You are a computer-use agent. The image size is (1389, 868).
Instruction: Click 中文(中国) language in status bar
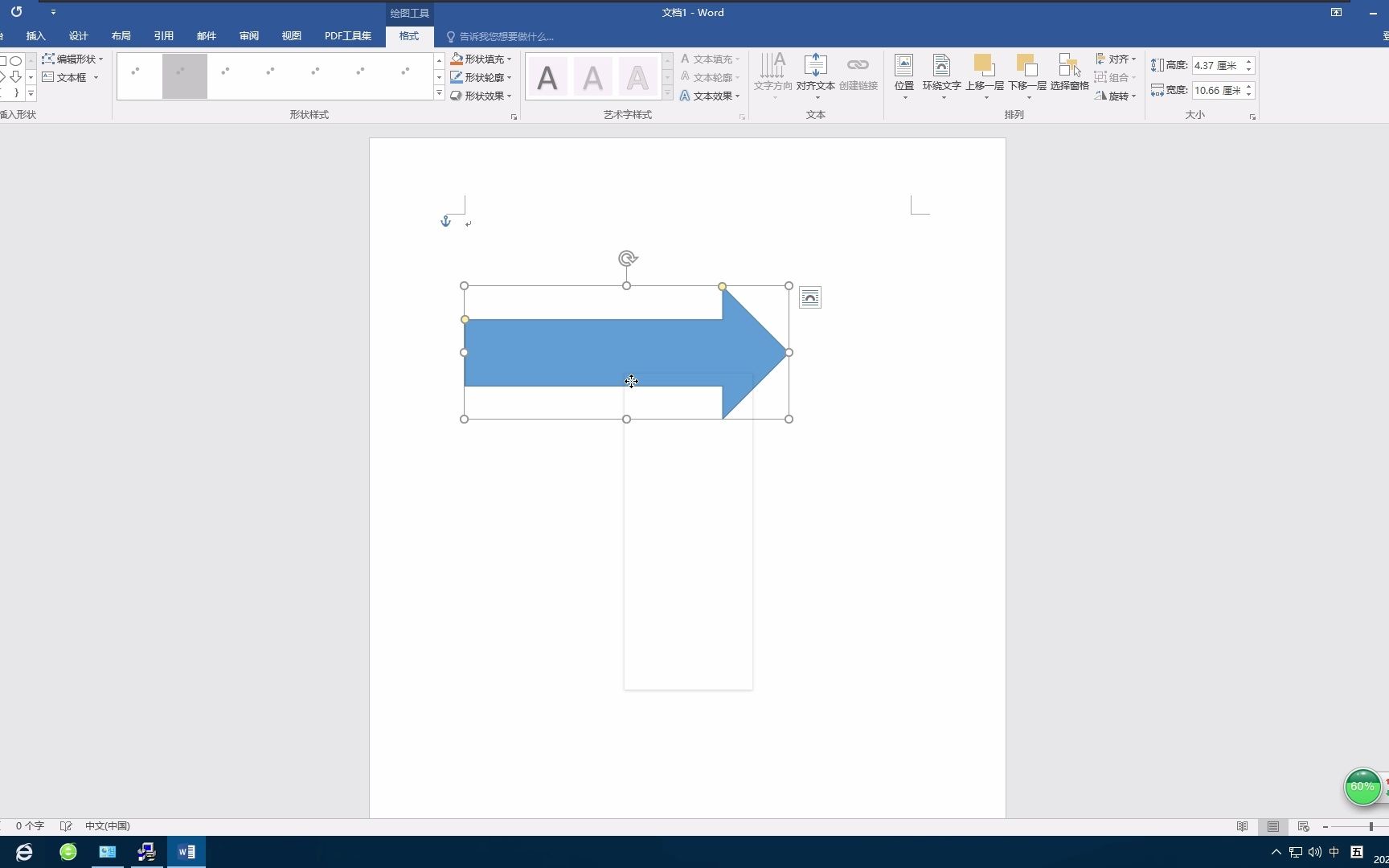pyautogui.click(x=108, y=826)
